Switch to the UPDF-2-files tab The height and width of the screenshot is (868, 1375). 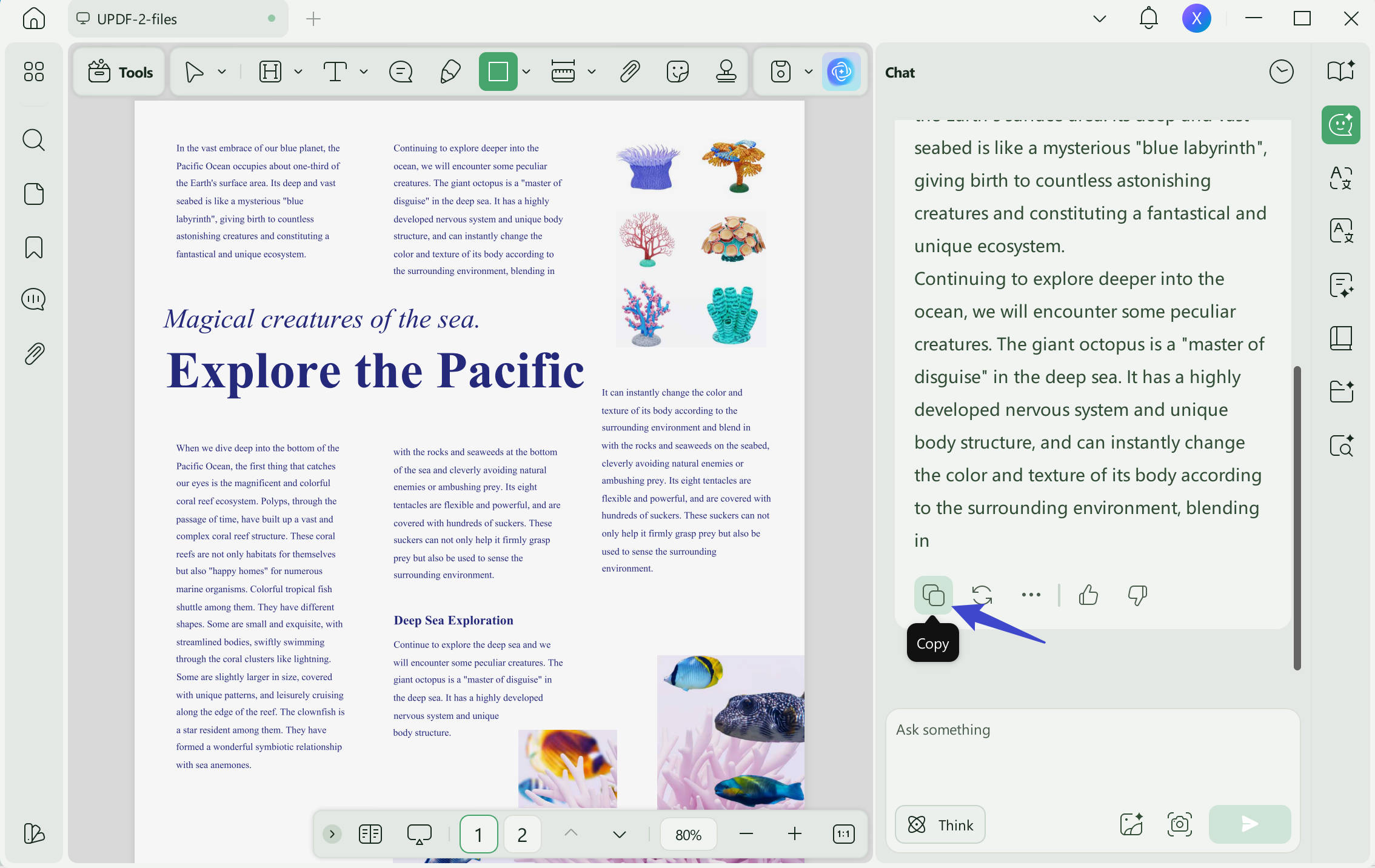point(178,19)
